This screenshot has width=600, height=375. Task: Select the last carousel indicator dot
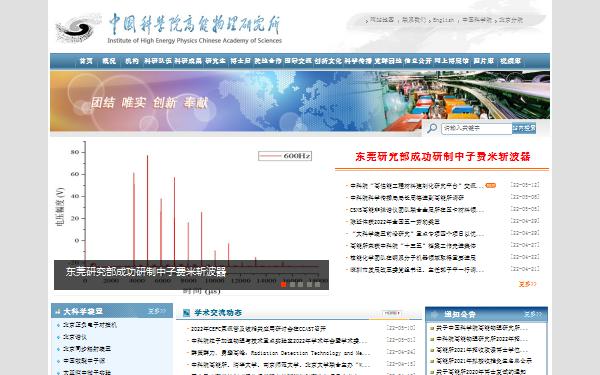tap(317, 284)
